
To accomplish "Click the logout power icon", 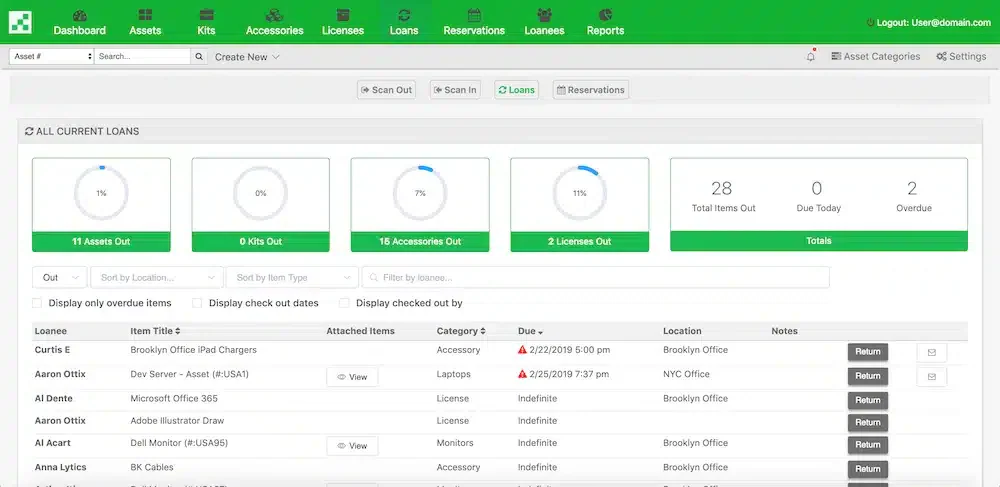I will (x=870, y=22).
